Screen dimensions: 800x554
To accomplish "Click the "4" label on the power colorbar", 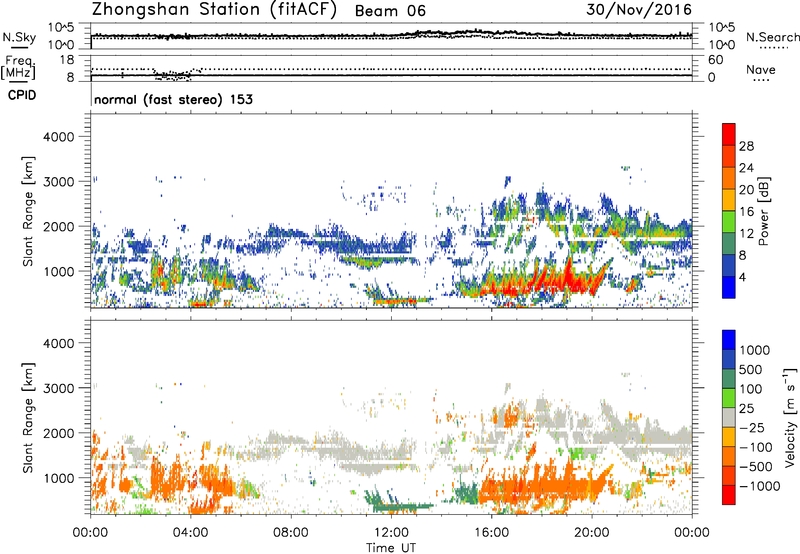I will point(743,278).
